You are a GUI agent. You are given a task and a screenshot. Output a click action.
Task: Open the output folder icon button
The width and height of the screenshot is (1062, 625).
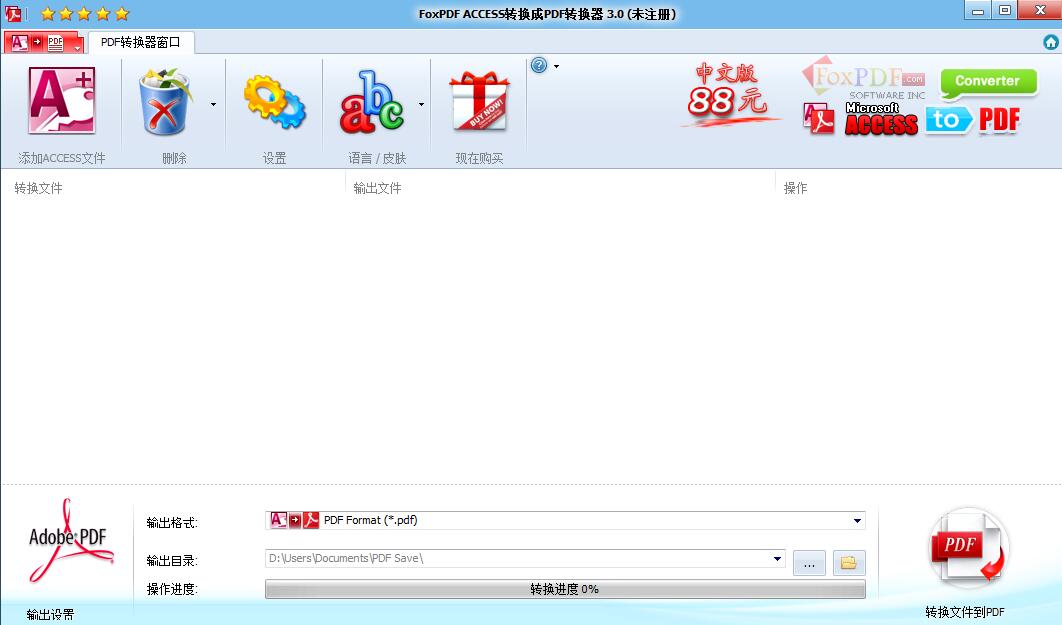[849, 563]
